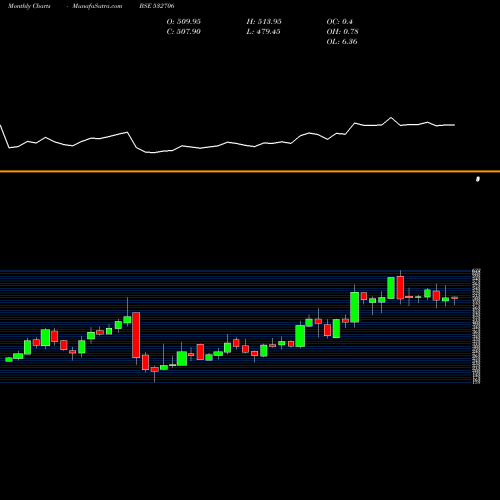Select the open value 'O: 509.95'
The height and width of the screenshot is (500, 500).
point(184,21)
